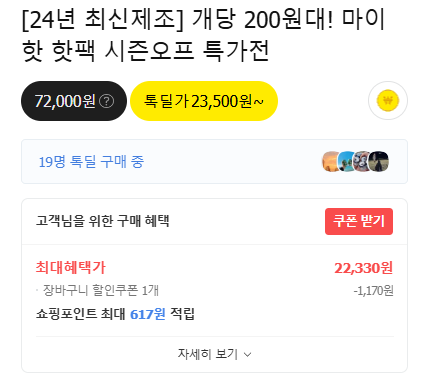424x381 pixels.
Task: Click the red 최대혜택가 label
Action: pos(71,267)
